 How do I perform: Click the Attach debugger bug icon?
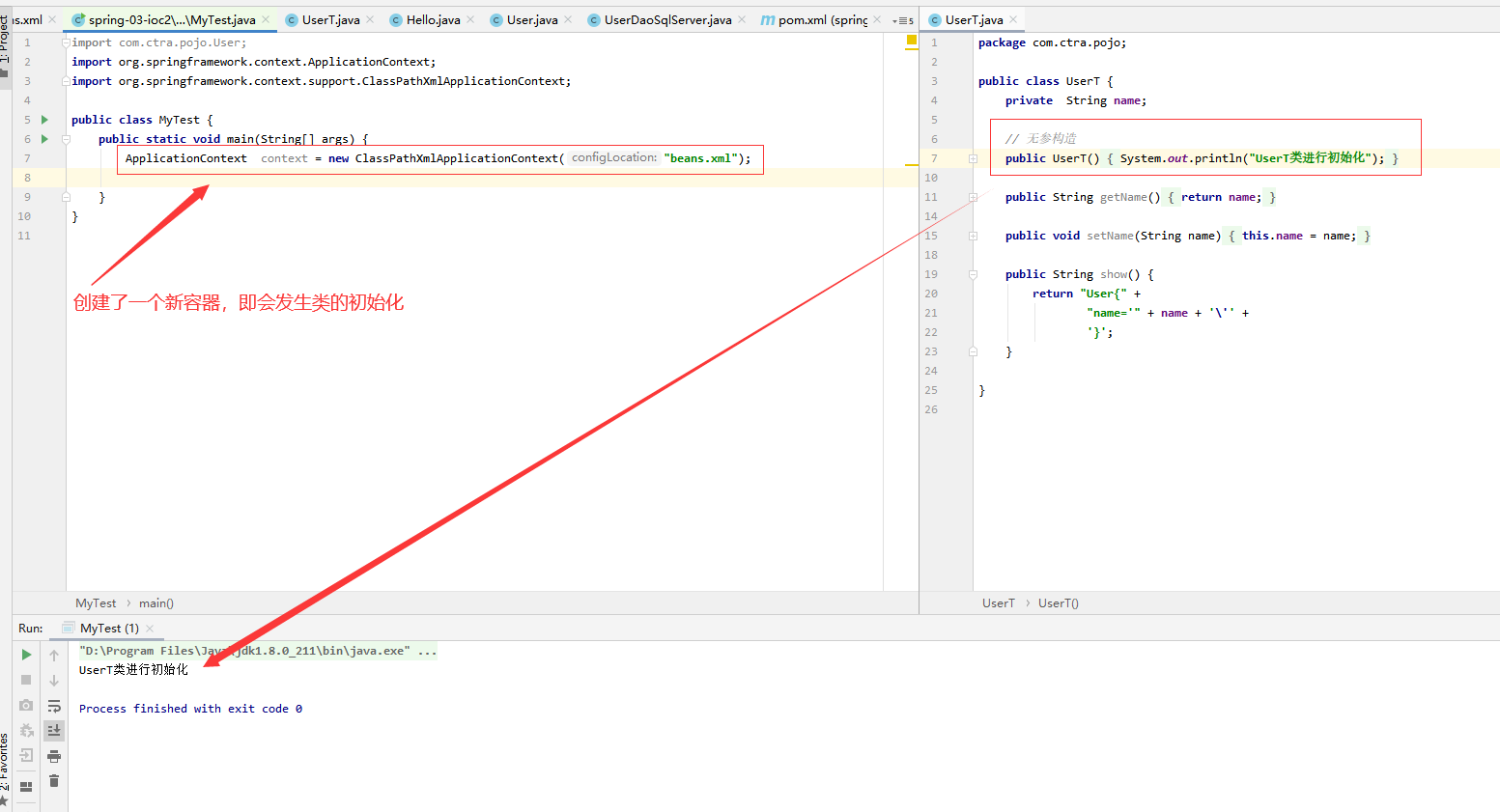coord(26,730)
